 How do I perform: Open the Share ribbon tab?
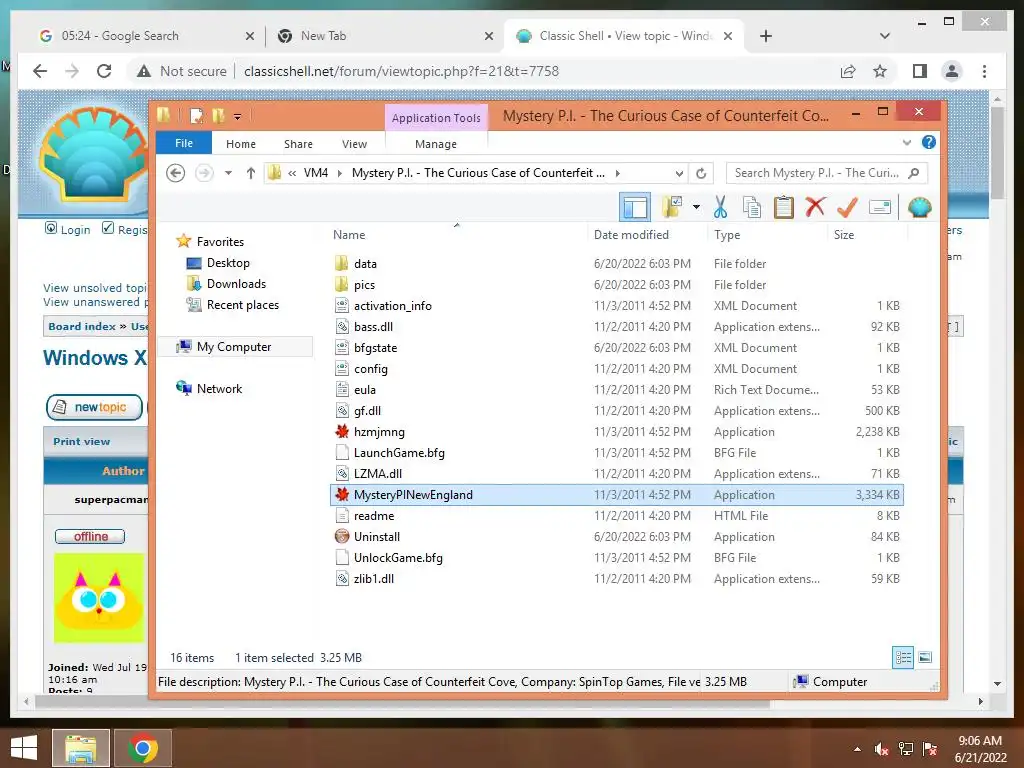coord(298,144)
